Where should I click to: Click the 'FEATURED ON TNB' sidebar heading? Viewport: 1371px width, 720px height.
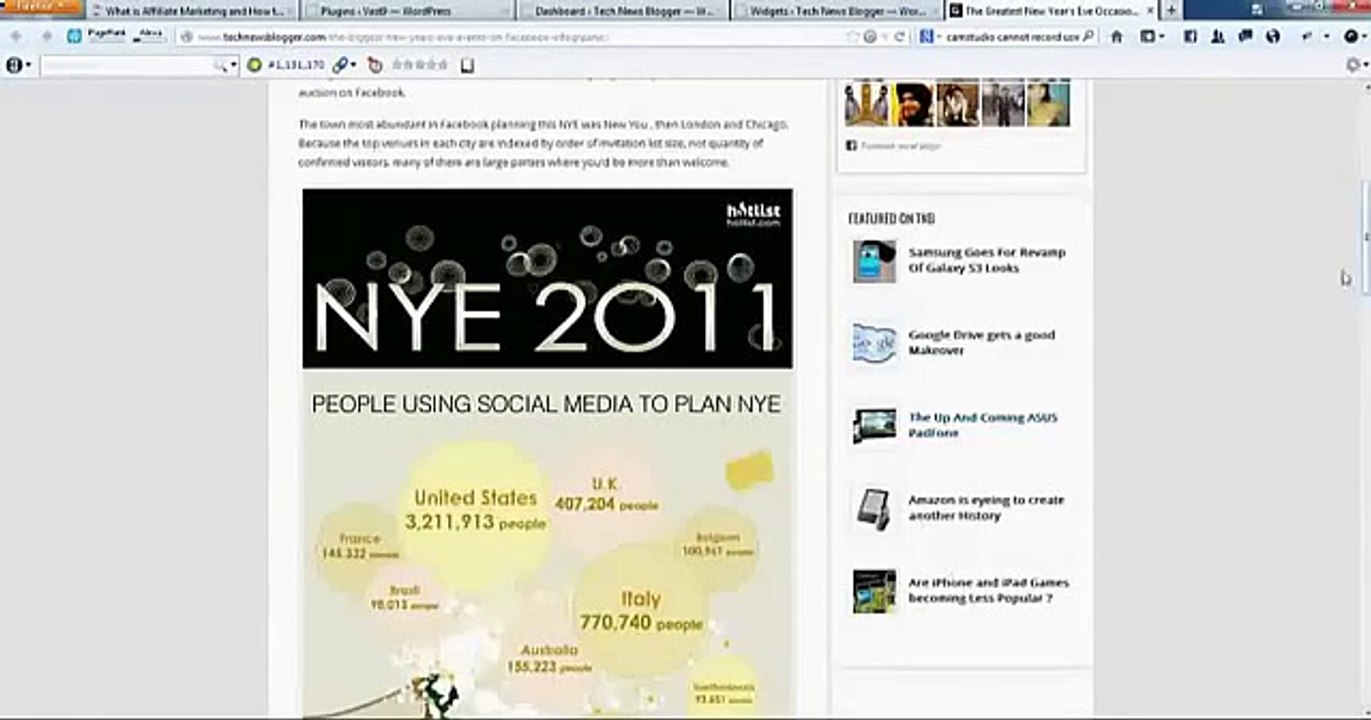pos(891,218)
